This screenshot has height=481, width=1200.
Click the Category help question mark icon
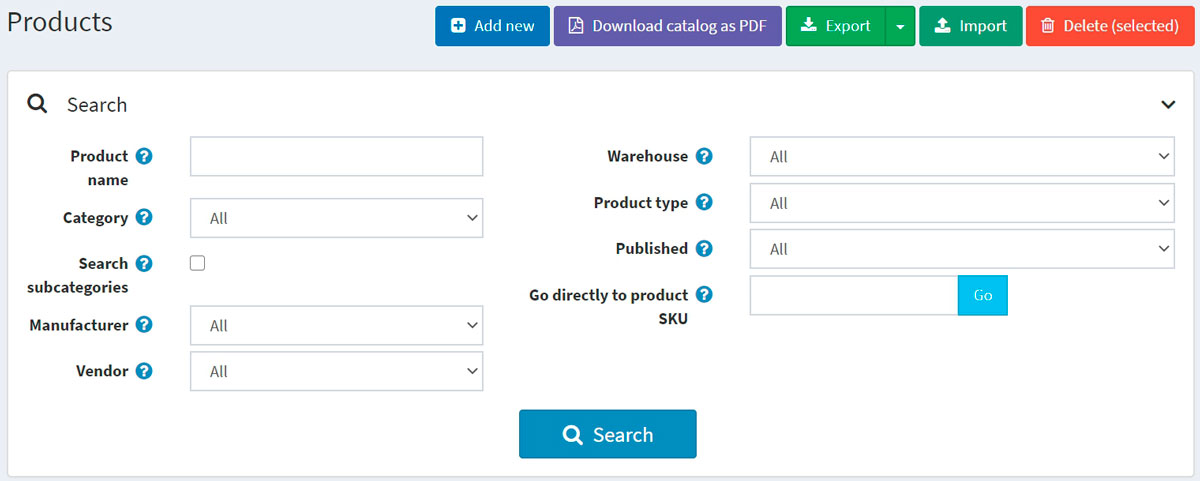(x=144, y=218)
